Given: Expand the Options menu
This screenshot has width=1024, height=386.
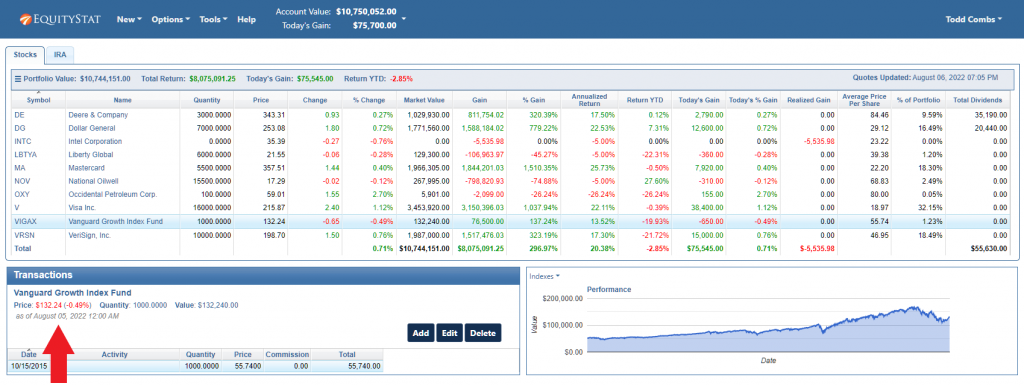Looking at the screenshot, I should (x=170, y=20).
